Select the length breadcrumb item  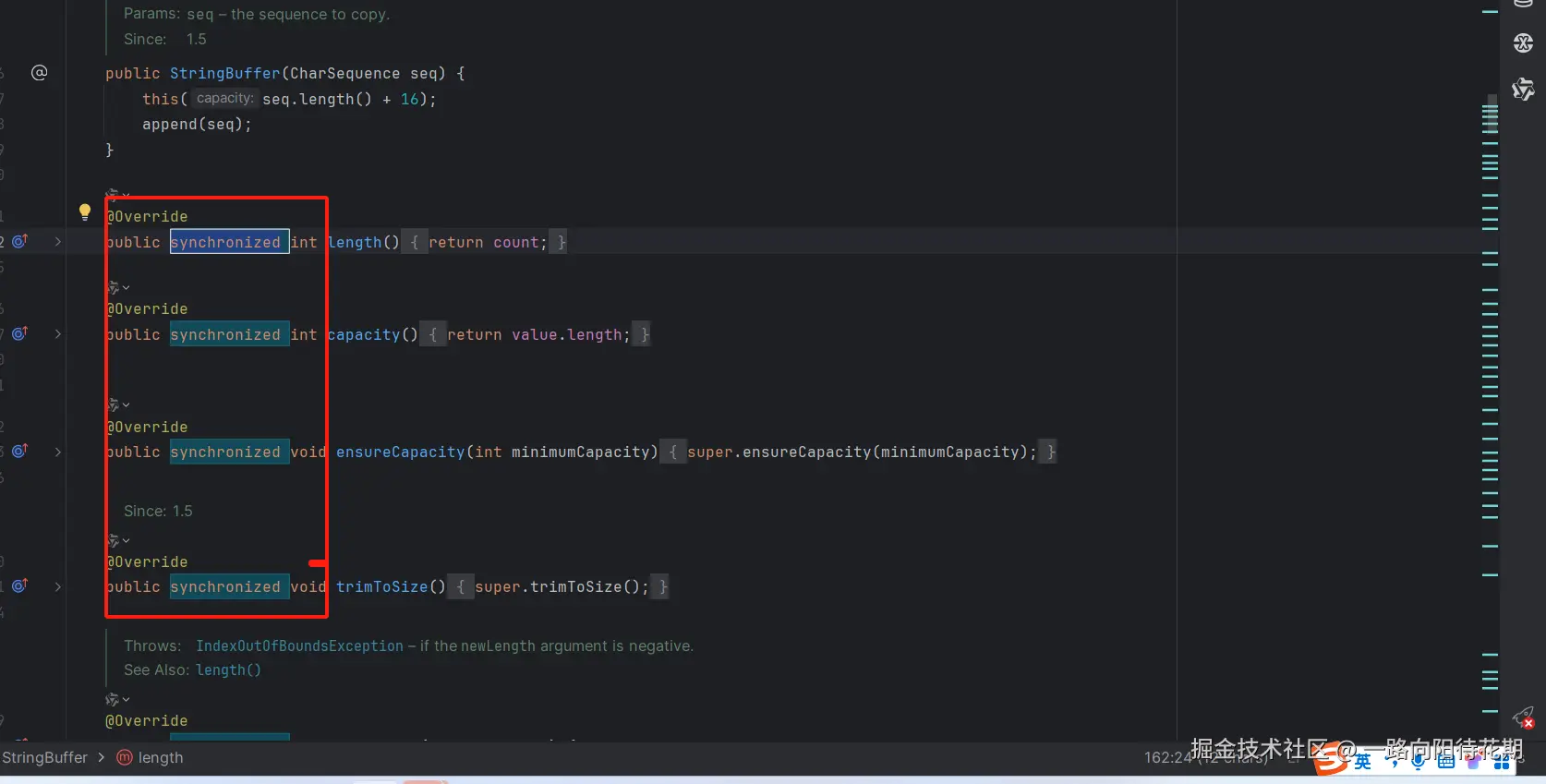(160, 757)
